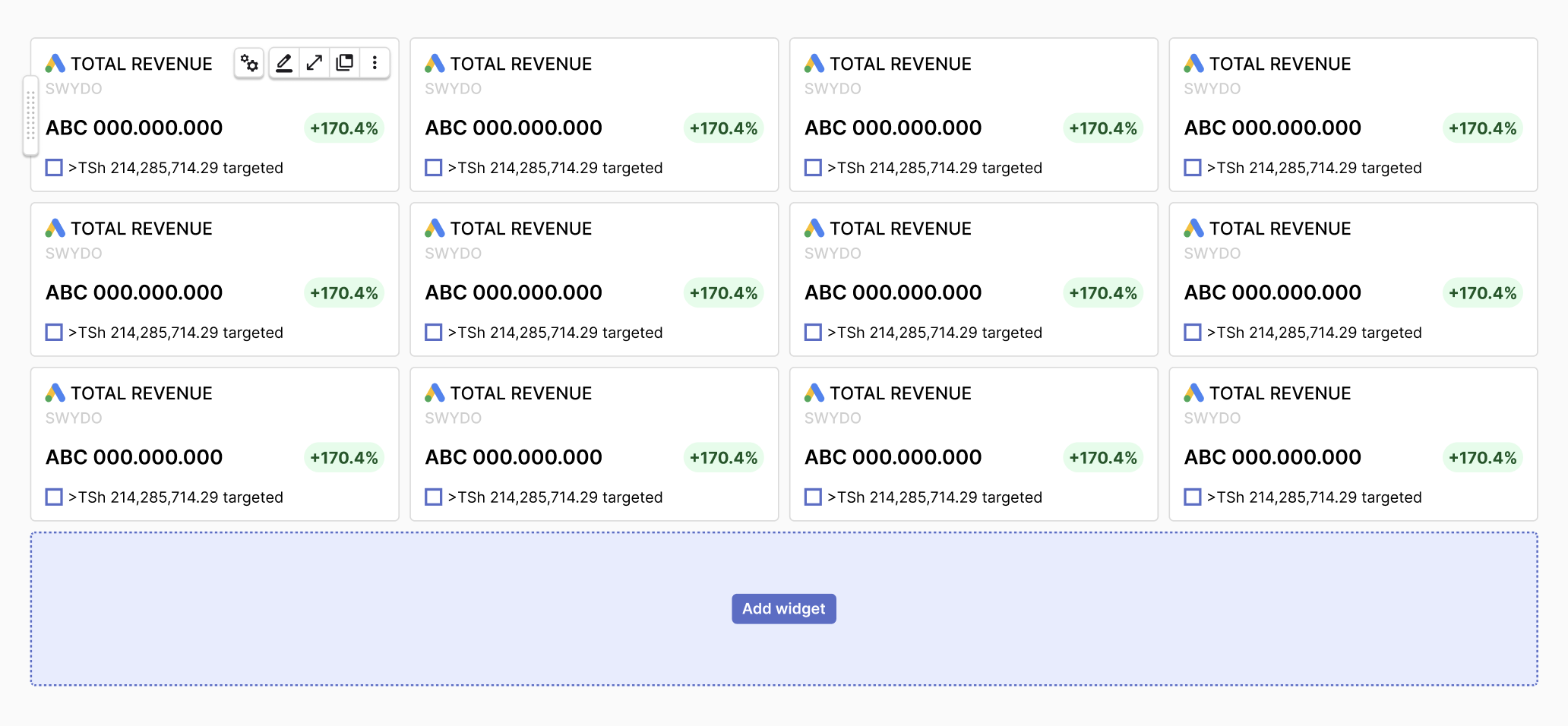Tick the targeted checkbox in top-right widget
The height and width of the screenshot is (726, 1568).
click(x=1193, y=167)
